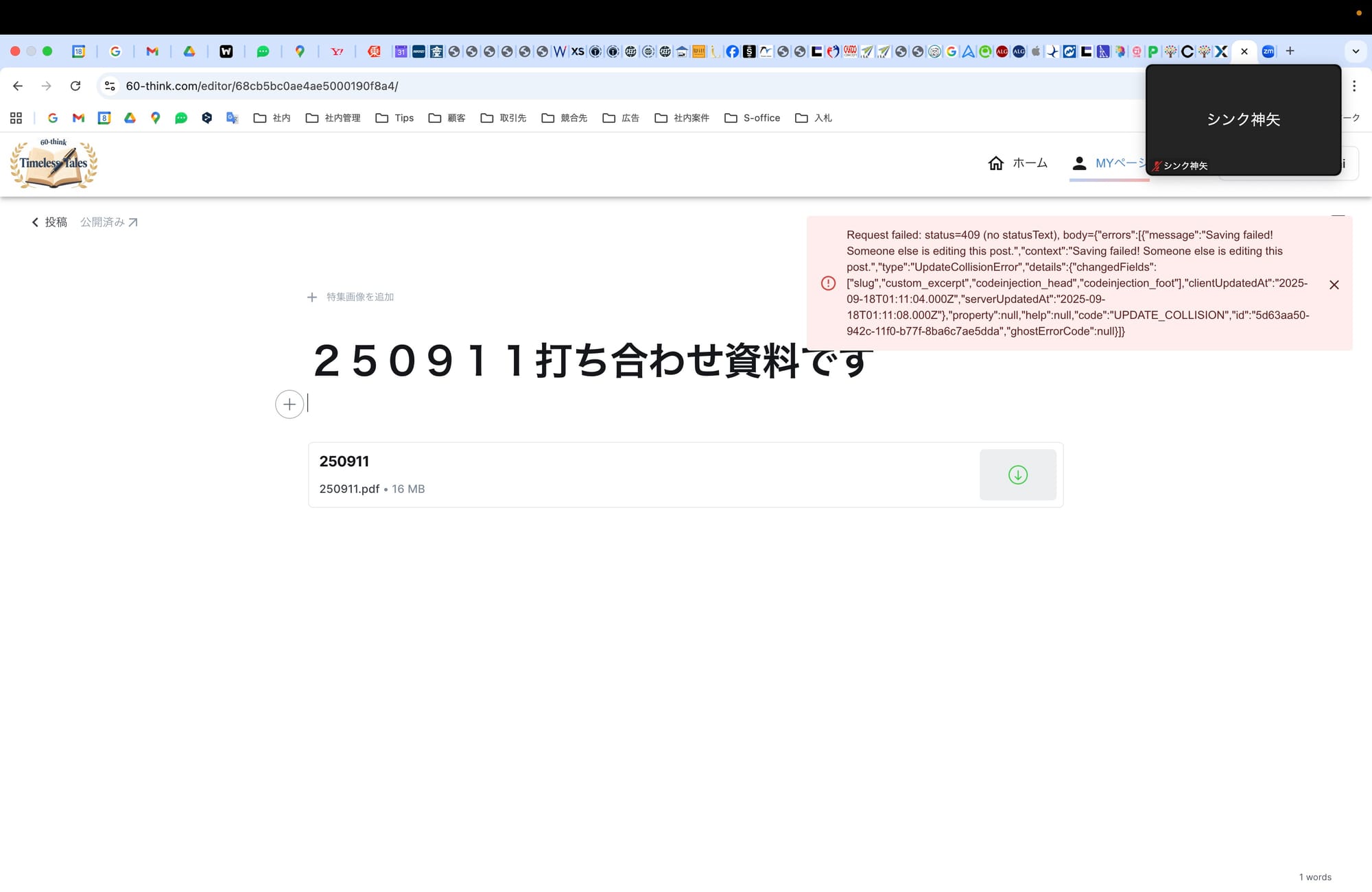Screen dimensions: 1372x892
Task: Reload the page with browser refresh
Action: pyautogui.click(x=75, y=86)
